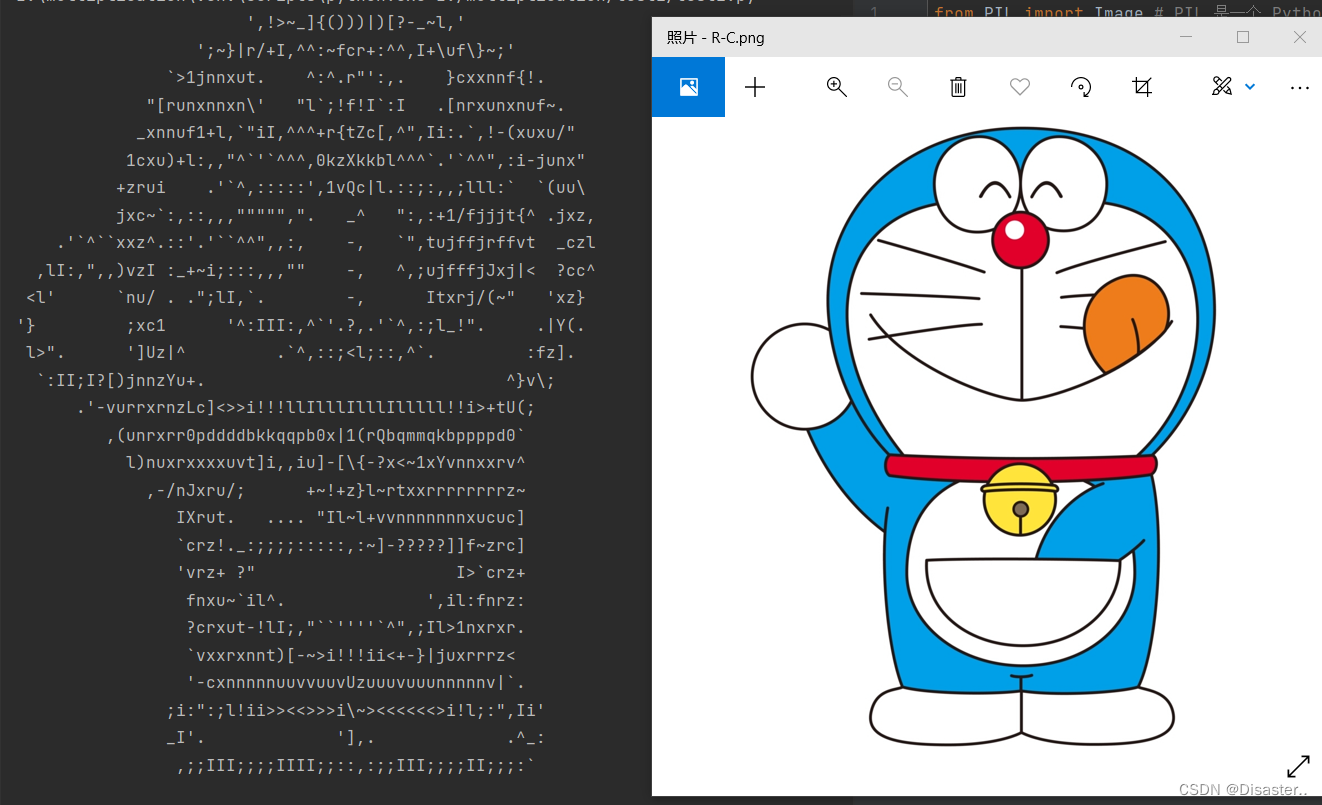Enter fullscreen with diagonal arrows icon
The width and height of the screenshot is (1322, 805).
1298,767
